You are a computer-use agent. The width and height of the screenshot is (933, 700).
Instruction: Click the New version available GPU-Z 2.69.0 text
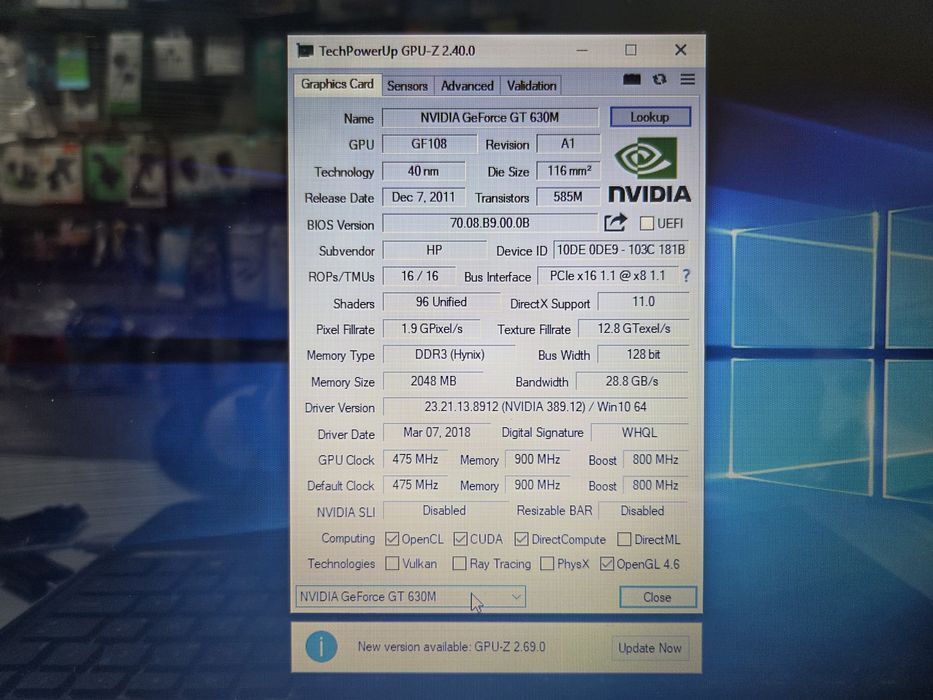[451, 646]
